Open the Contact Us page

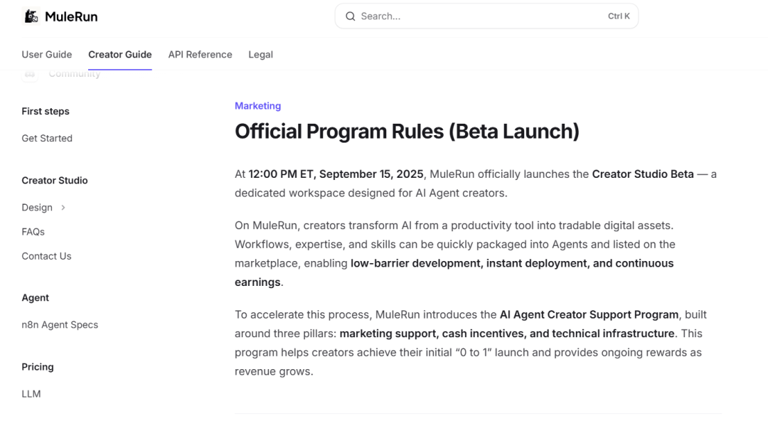tap(46, 256)
